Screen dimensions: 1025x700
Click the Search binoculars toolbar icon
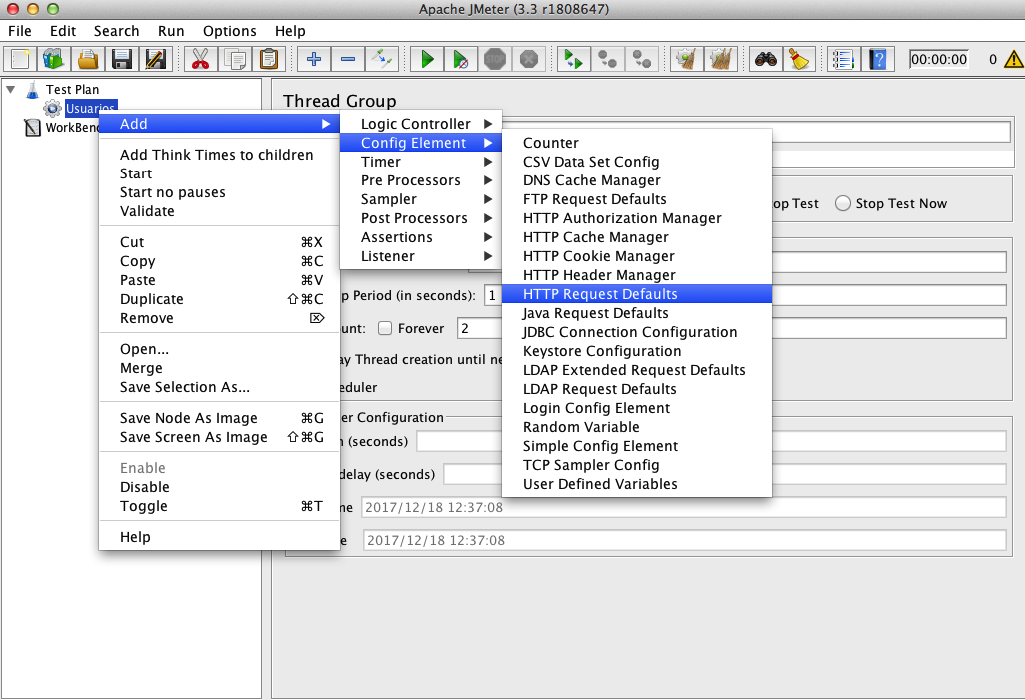(x=765, y=59)
